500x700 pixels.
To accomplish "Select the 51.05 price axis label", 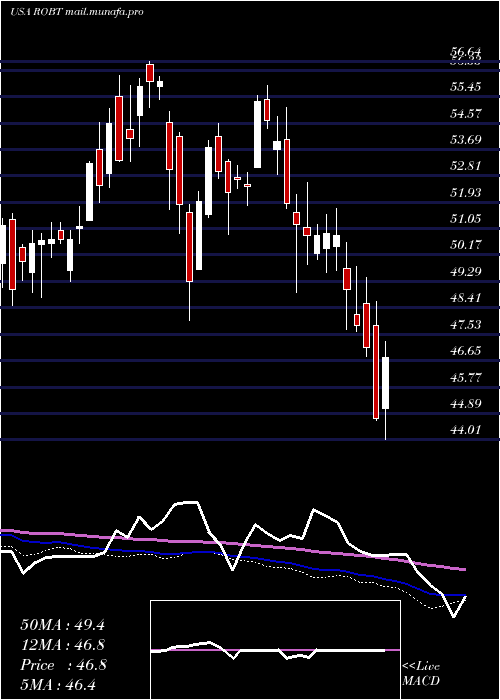I will click(x=466, y=219).
